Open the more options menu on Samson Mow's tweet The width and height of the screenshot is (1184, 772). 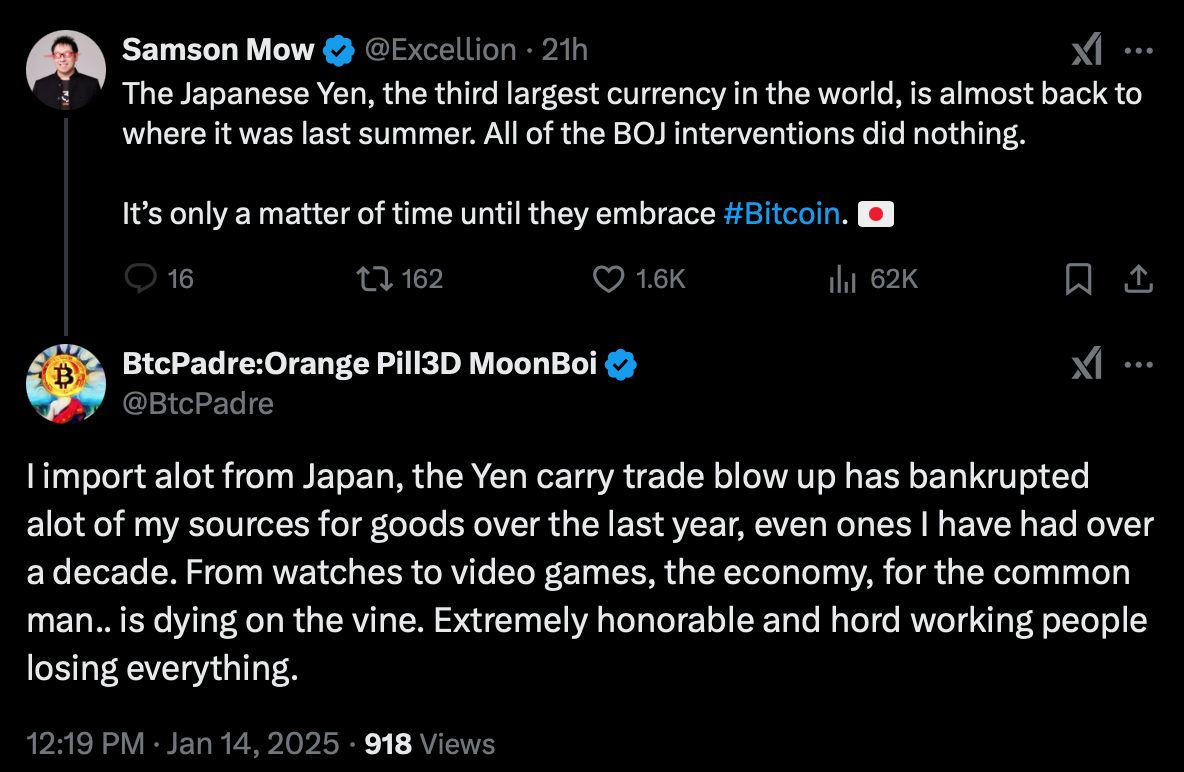click(x=1139, y=50)
